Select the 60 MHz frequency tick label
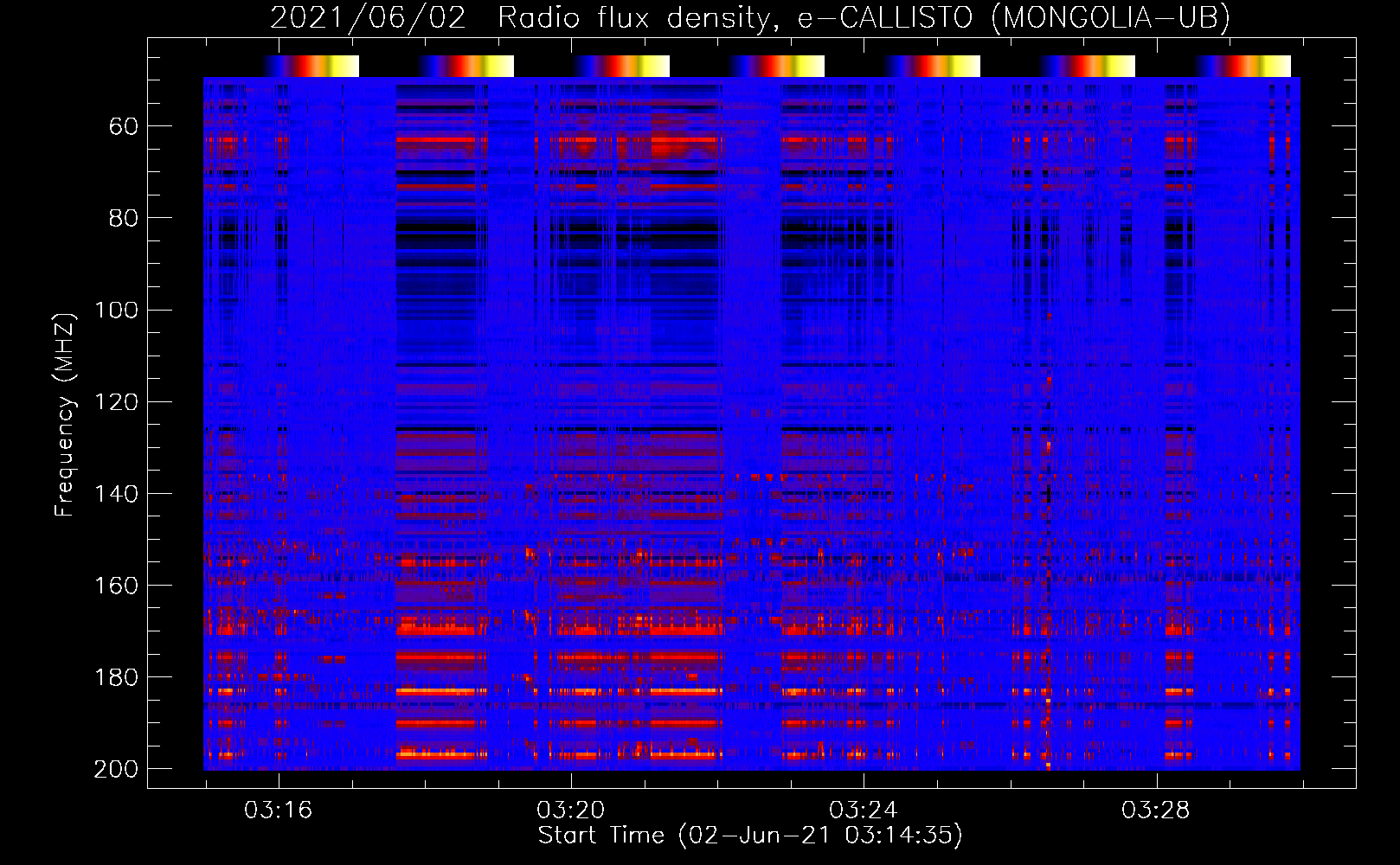The height and width of the screenshot is (865, 1400). coord(124,127)
